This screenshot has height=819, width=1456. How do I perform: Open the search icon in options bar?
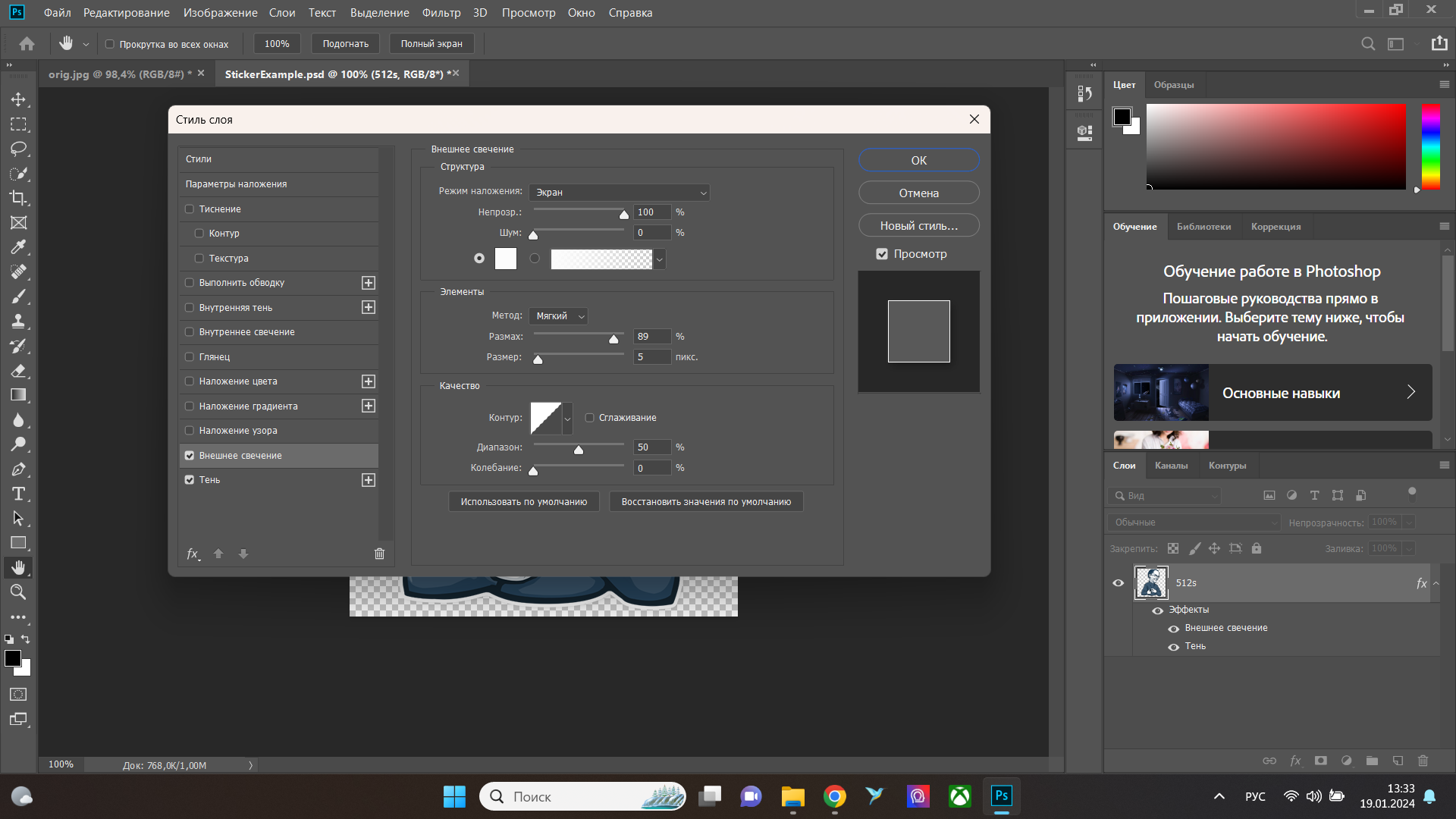tap(1368, 44)
